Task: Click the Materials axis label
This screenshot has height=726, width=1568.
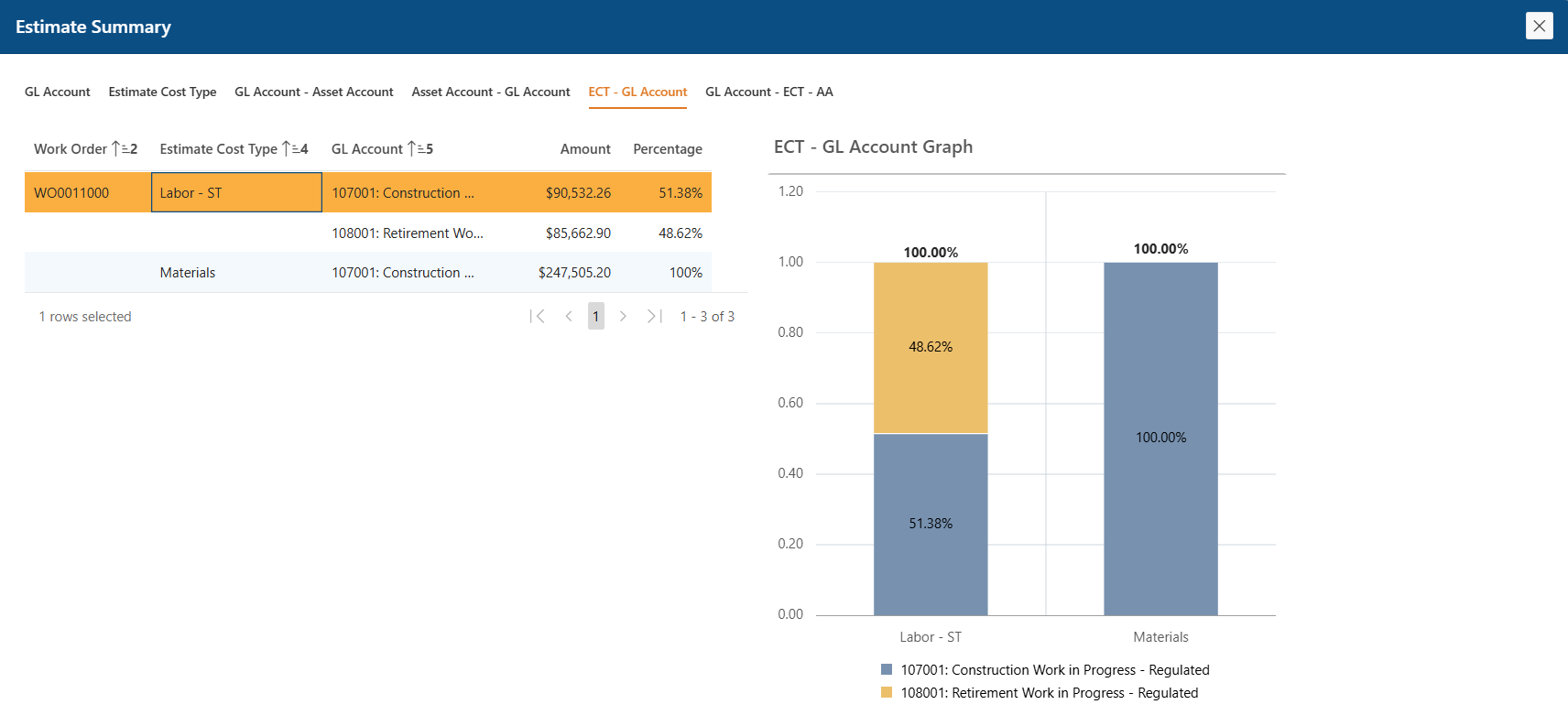Action: [x=1160, y=636]
